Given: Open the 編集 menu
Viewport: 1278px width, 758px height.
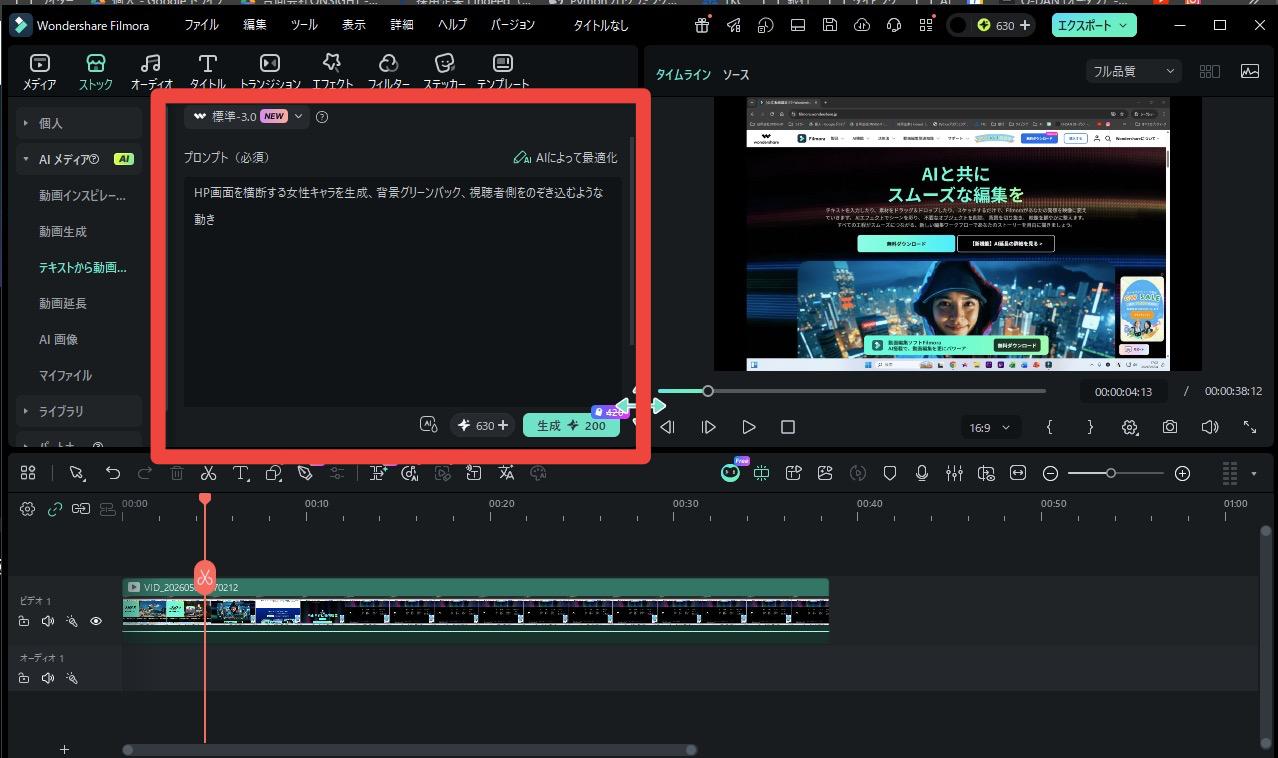Looking at the screenshot, I should coord(255,25).
